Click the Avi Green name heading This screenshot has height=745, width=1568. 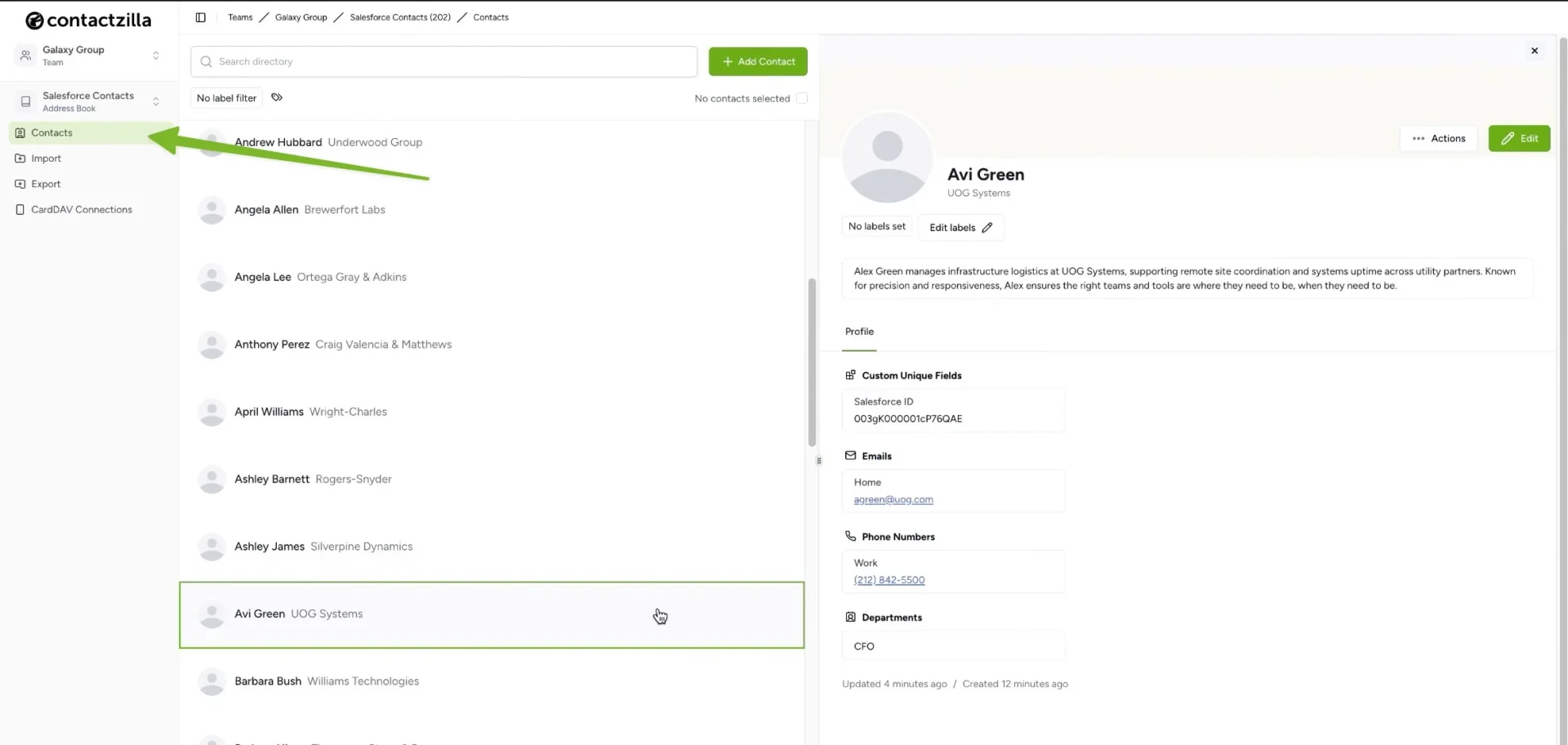click(986, 174)
